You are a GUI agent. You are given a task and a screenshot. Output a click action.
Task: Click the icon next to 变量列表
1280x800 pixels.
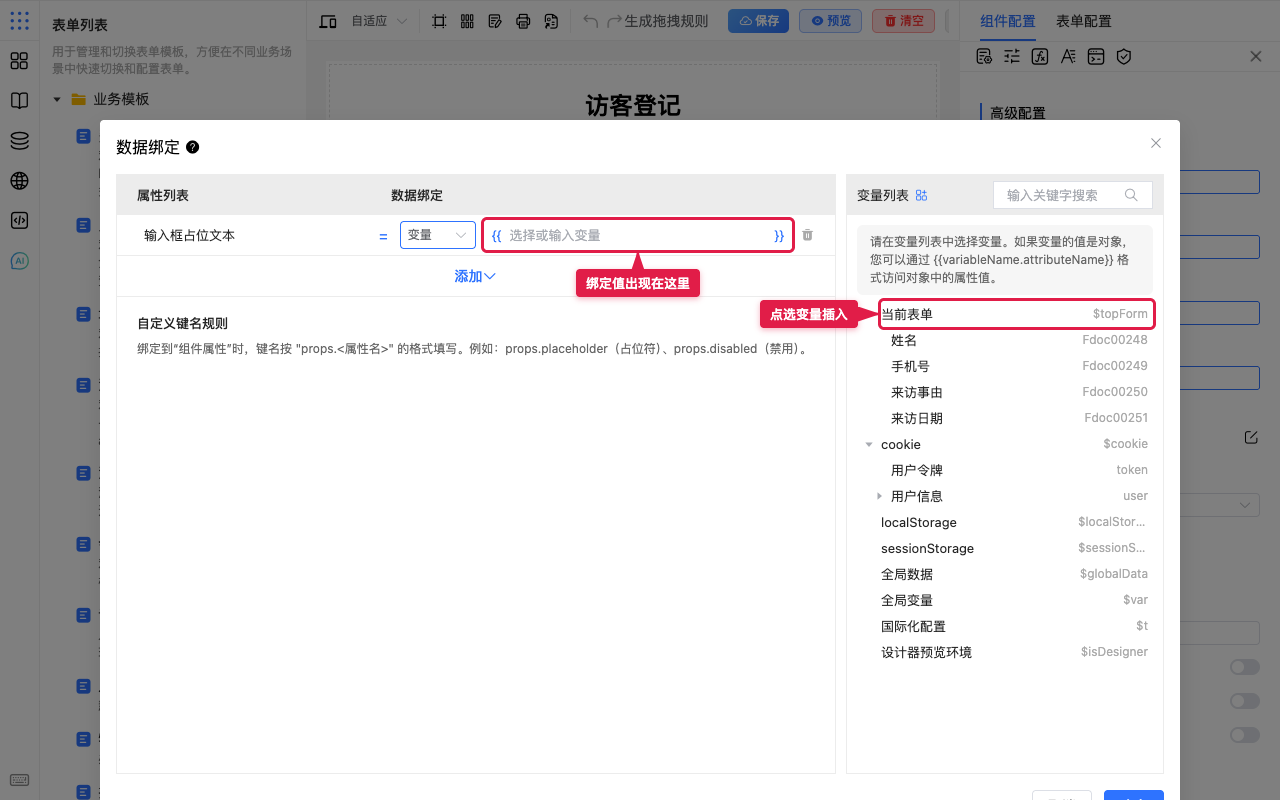click(x=922, y=195)
